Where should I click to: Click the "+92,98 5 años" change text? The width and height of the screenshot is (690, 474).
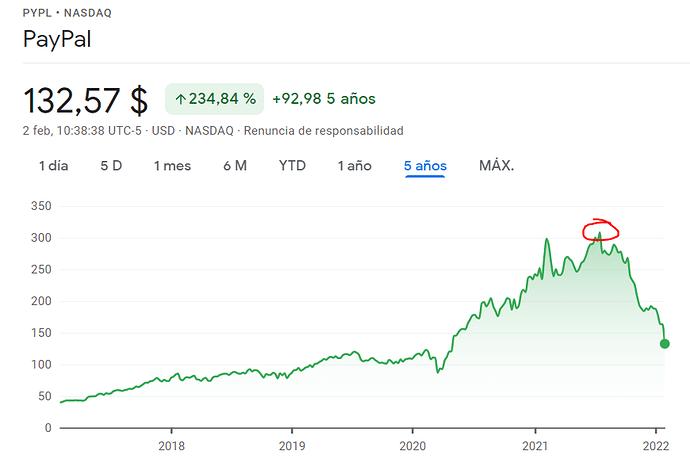click(323, 99)
